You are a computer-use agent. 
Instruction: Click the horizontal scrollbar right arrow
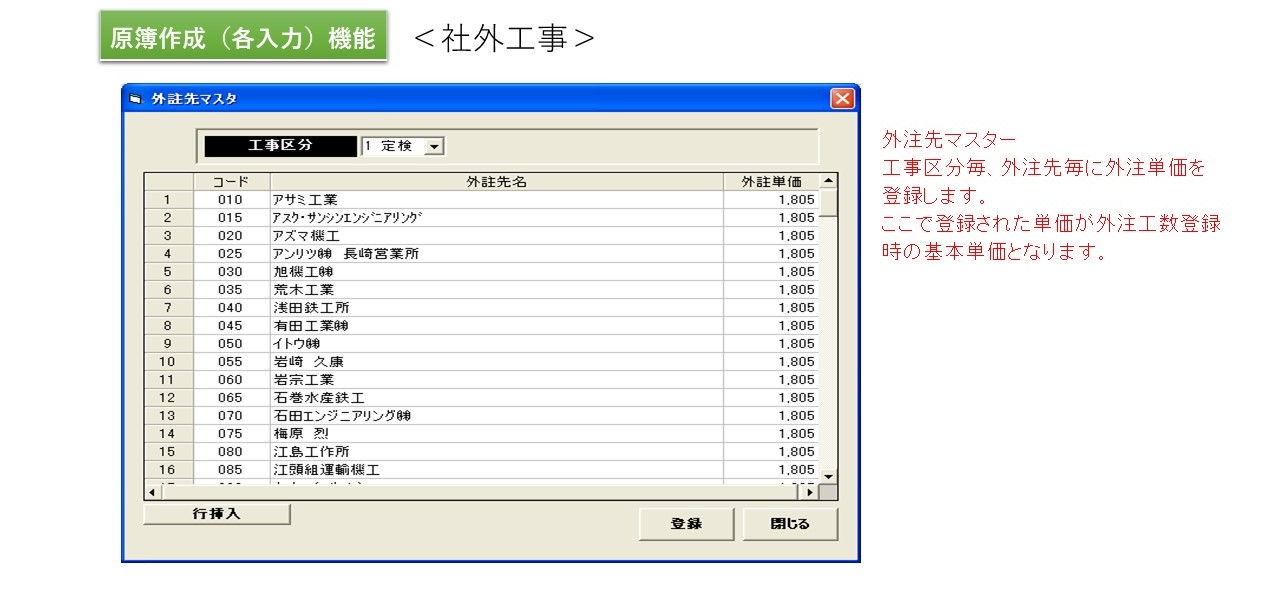point(810,492)
